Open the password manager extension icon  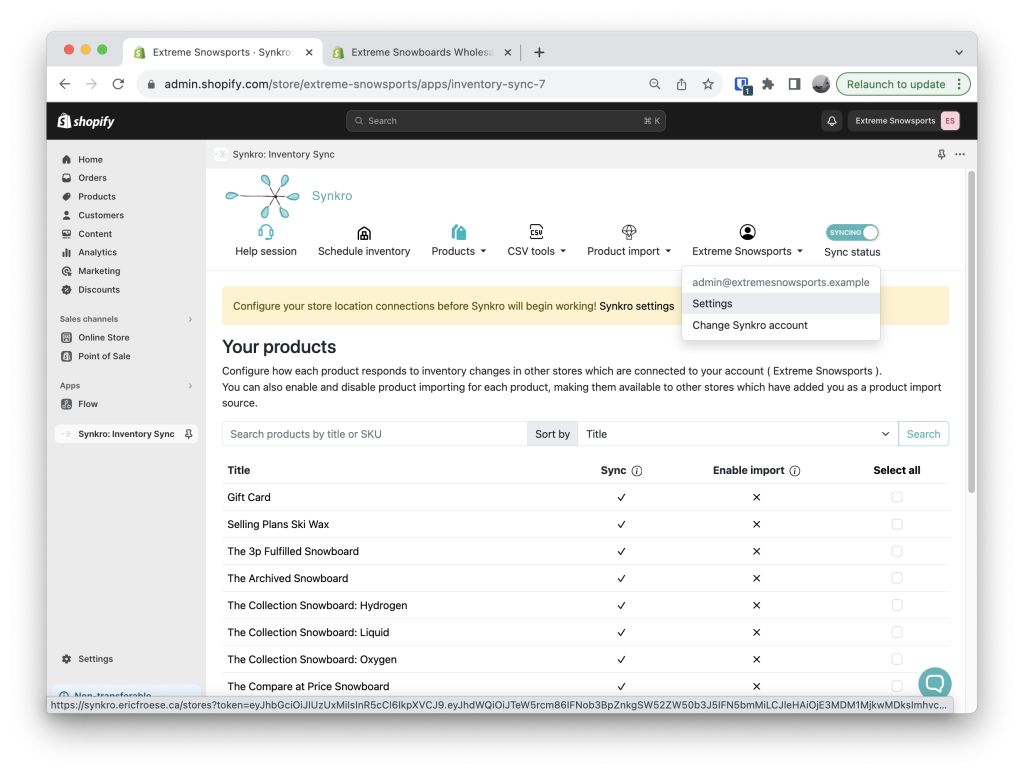743,85
